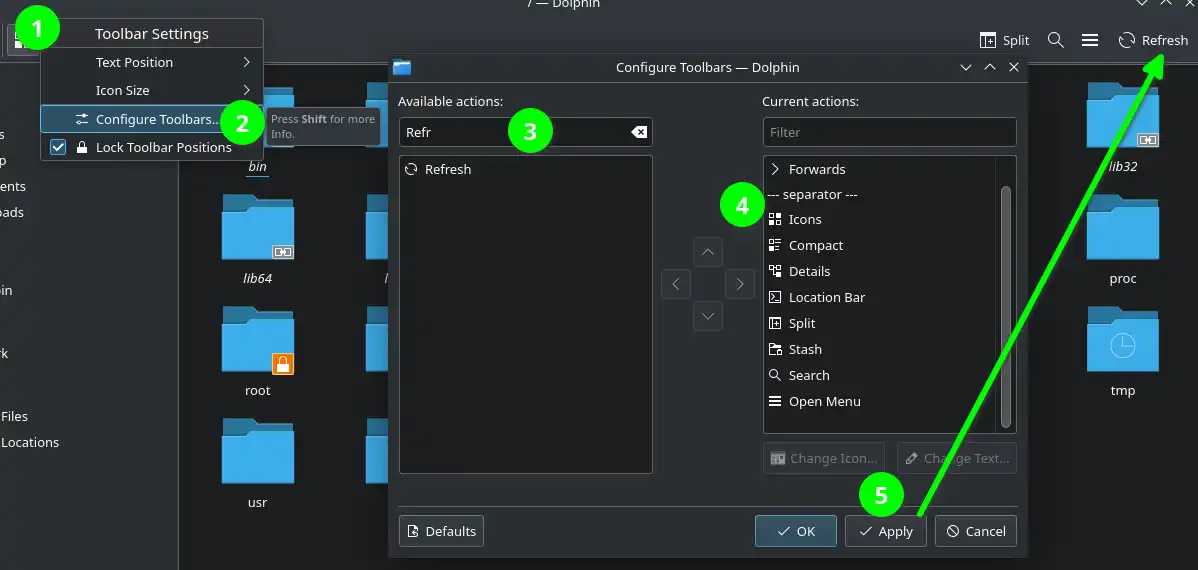Select Location Bar in Current actions
The height and width of the screenshot is (570, 1198).
[879, 298]
